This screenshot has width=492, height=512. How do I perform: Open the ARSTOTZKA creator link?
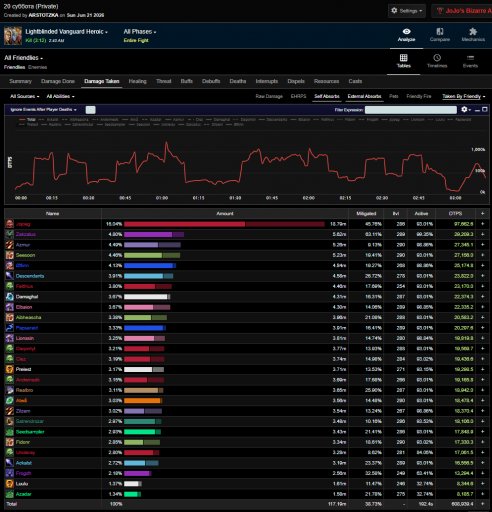coord(43,15)
